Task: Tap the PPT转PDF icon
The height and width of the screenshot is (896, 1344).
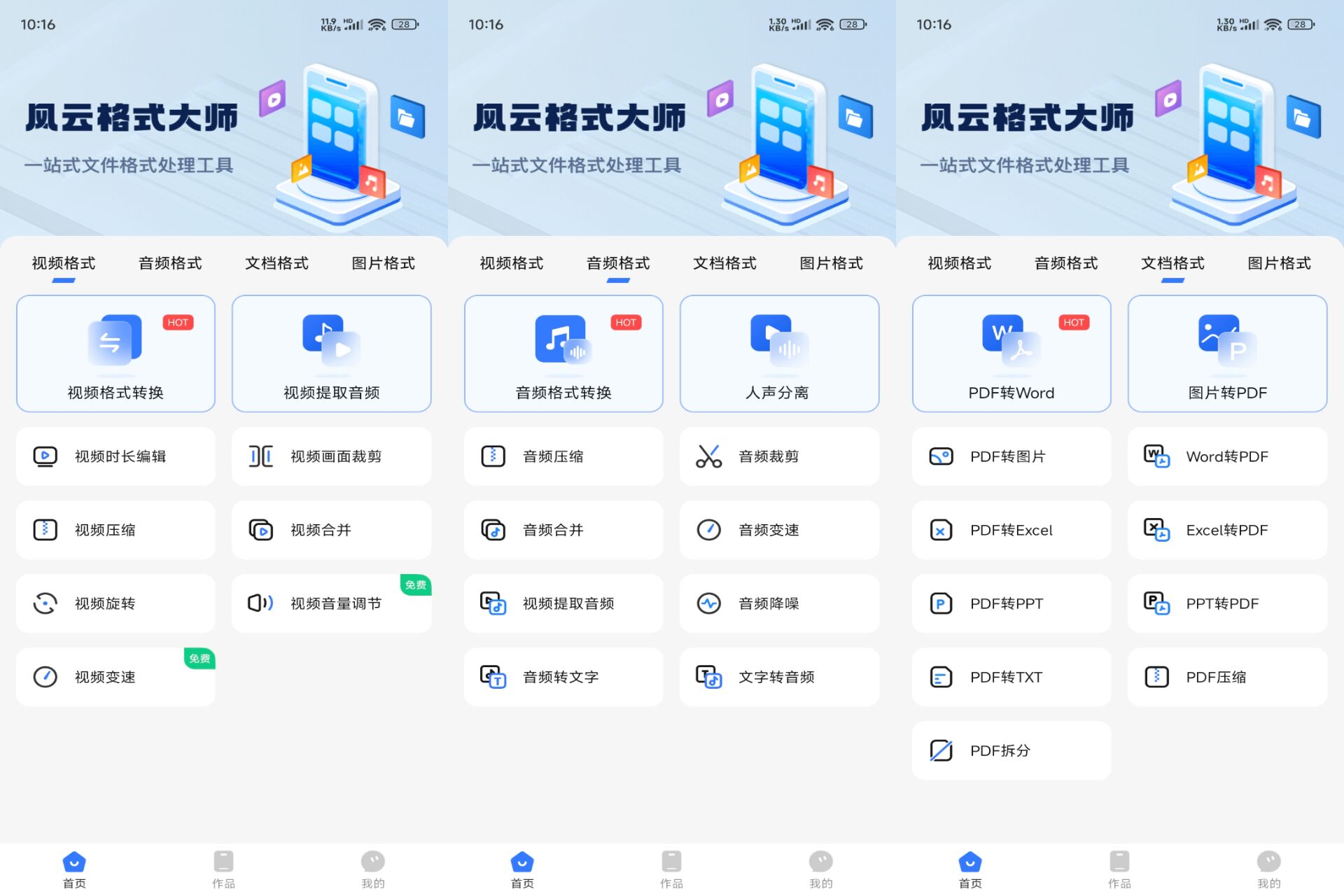Action: tap(1157, 603)
